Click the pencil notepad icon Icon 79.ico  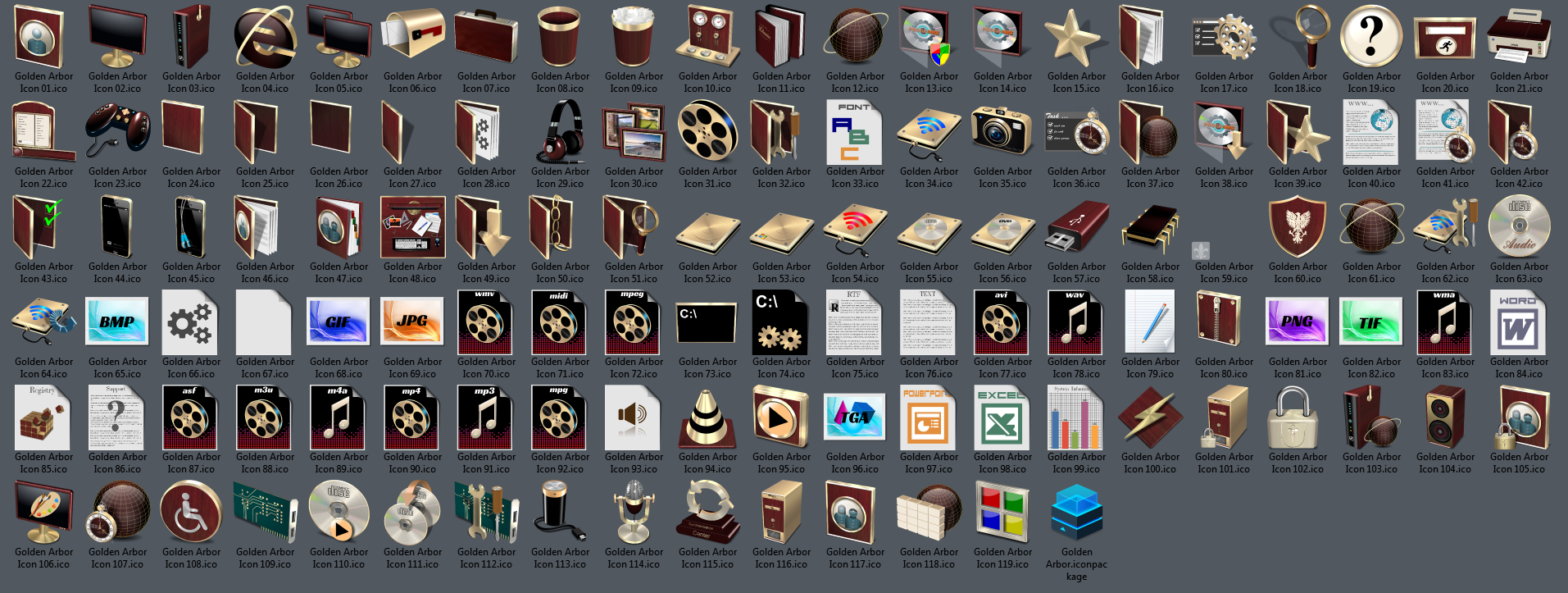point(1150,322)
